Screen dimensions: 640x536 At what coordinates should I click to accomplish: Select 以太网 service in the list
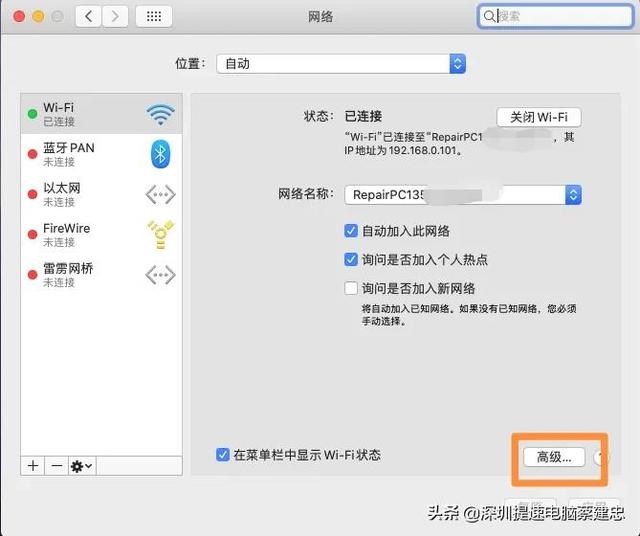click(x=101, y=194)
